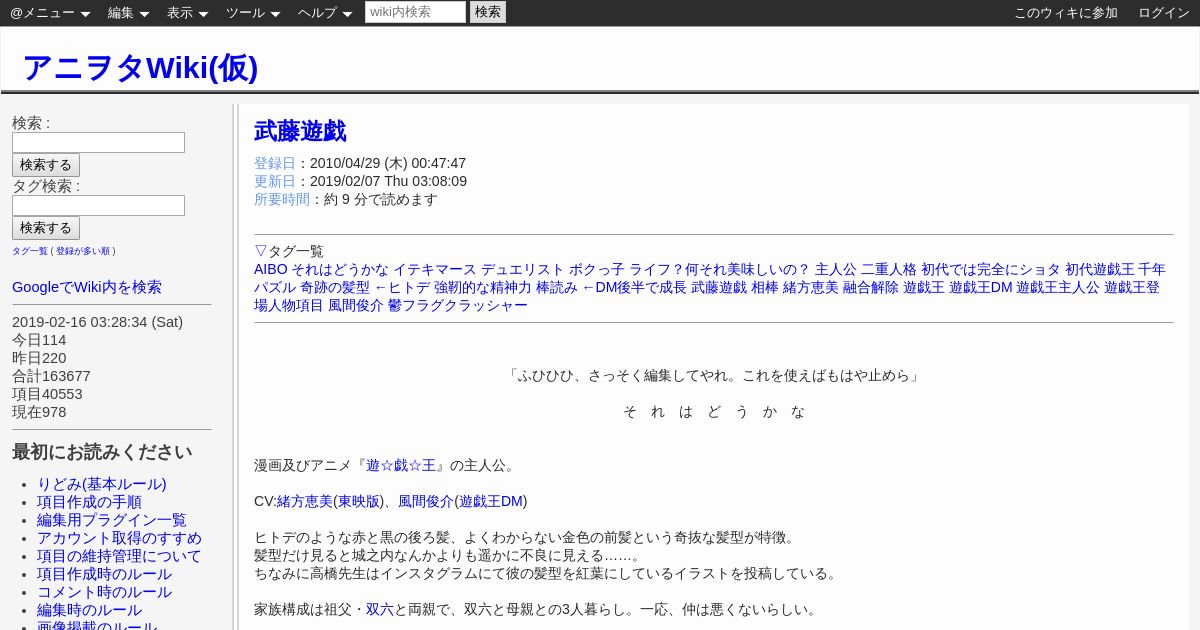The image size is (1200, 630).
Task: Open 編集用プラグイン一覧 link
Action: coord(112,520)
